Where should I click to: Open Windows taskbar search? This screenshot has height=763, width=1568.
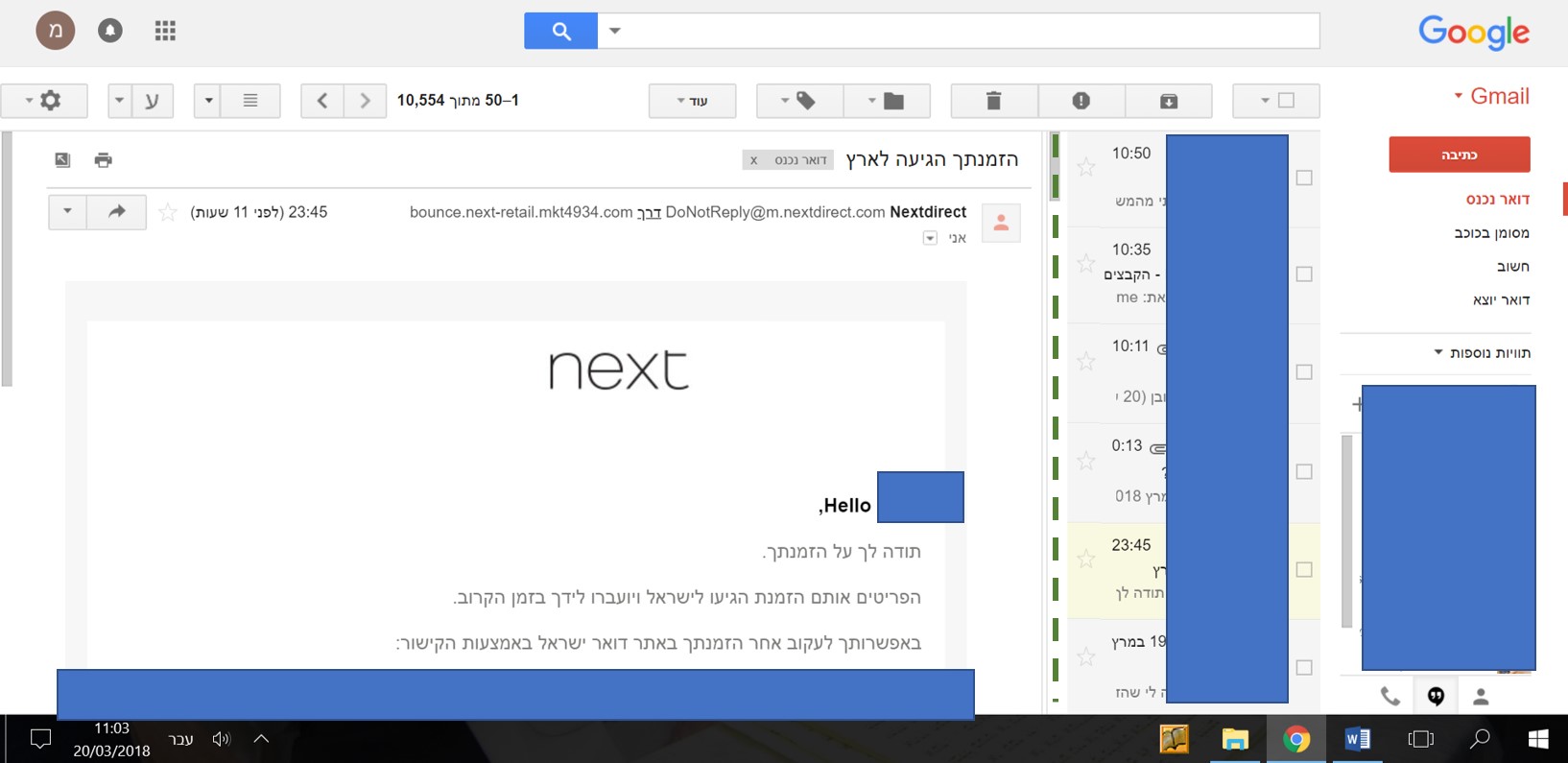1480,739
